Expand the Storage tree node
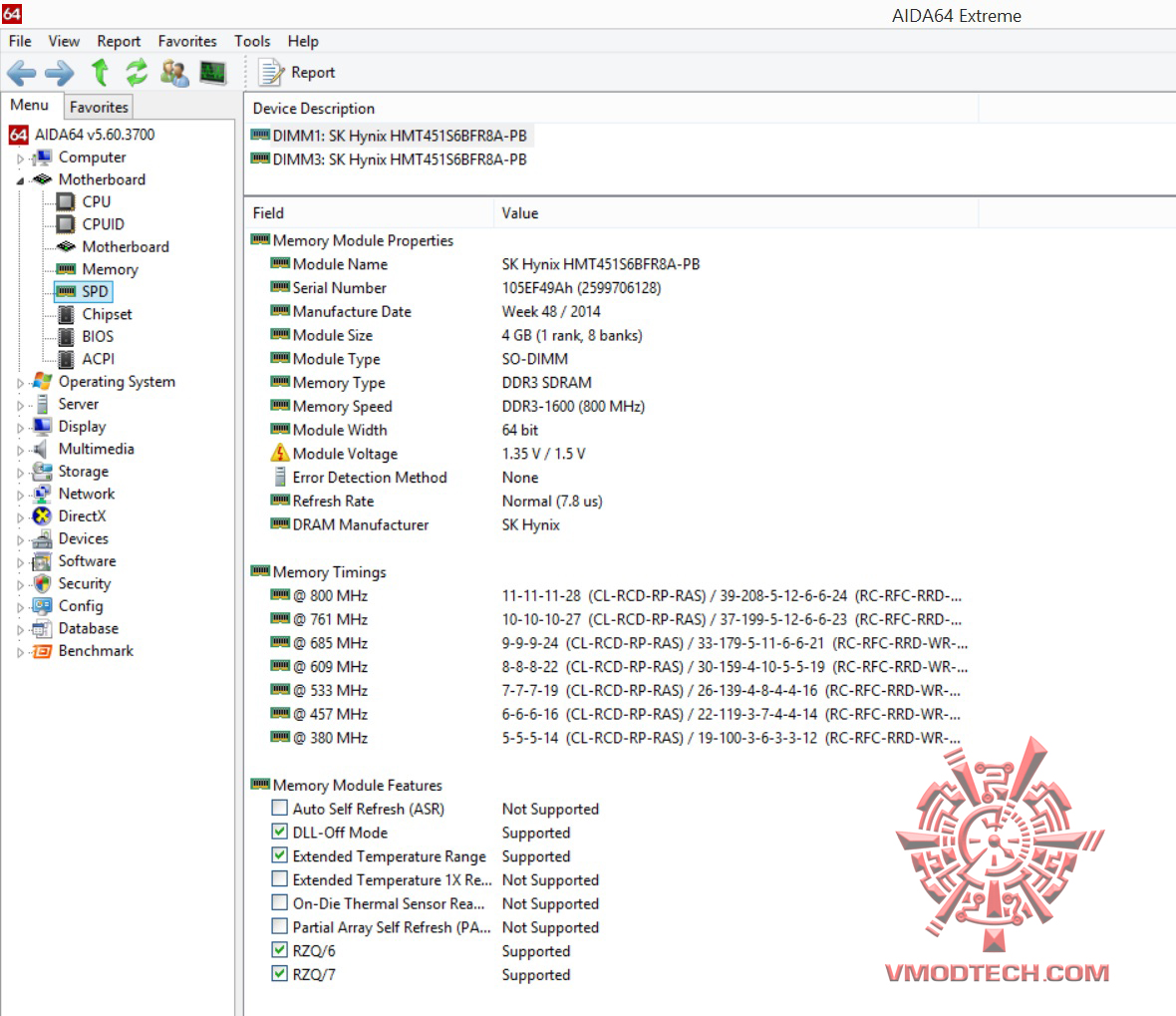 (20, 473)
